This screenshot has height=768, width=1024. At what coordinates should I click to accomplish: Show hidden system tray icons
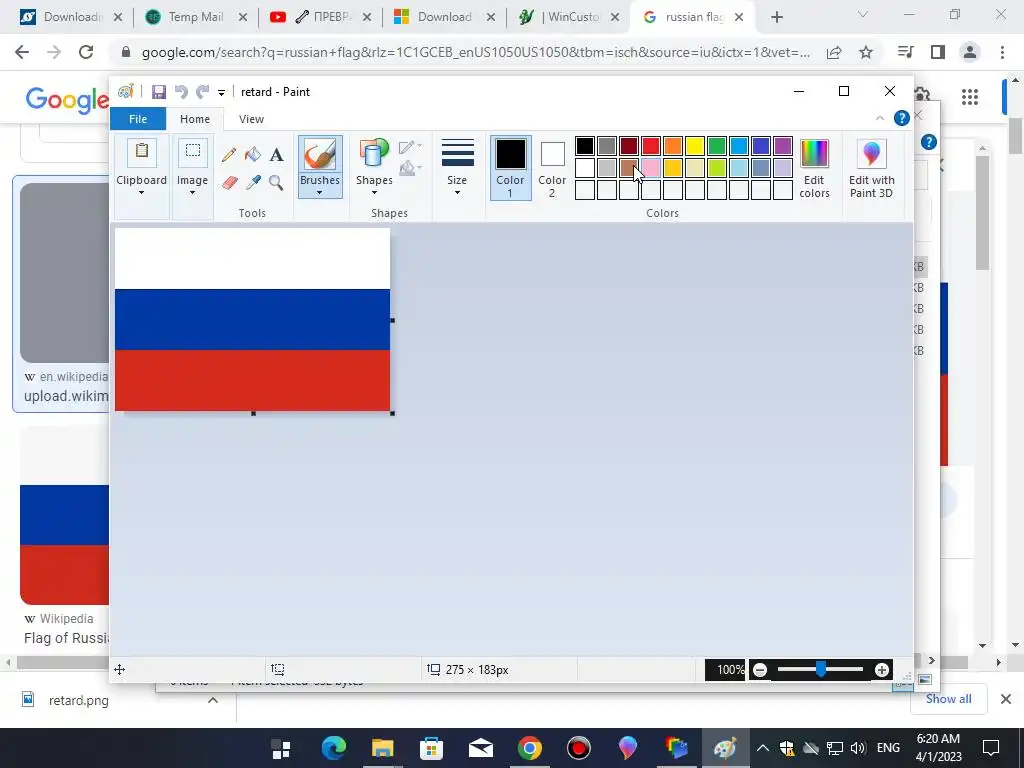(x=762, y=748)
